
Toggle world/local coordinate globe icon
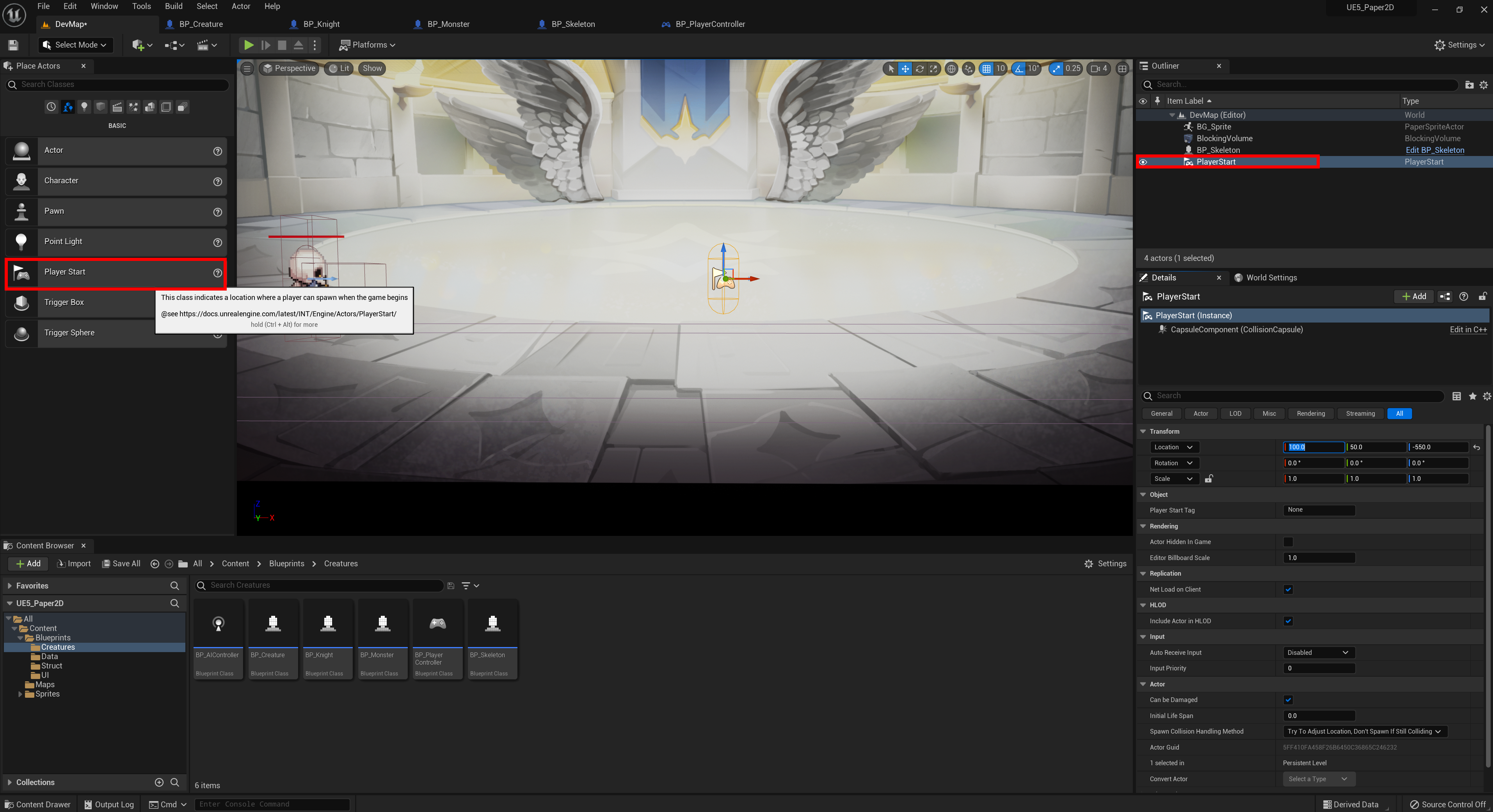click(951, 68)
